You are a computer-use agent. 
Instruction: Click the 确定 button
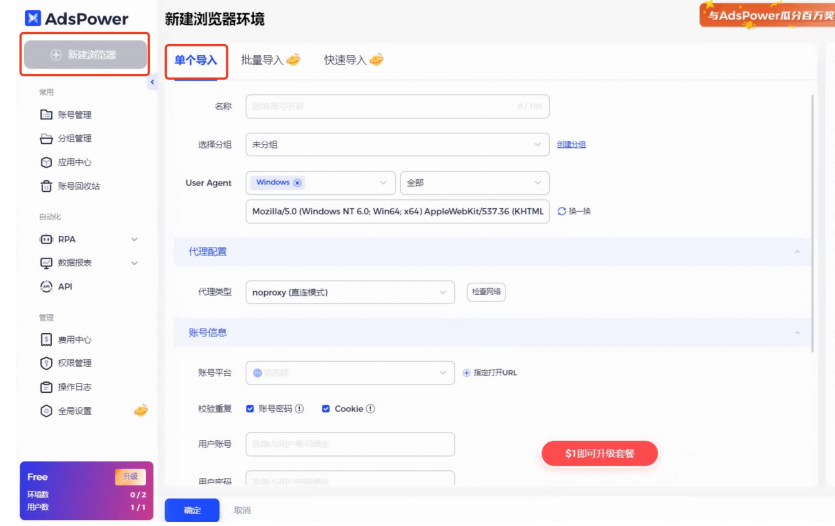coord(192,510)
